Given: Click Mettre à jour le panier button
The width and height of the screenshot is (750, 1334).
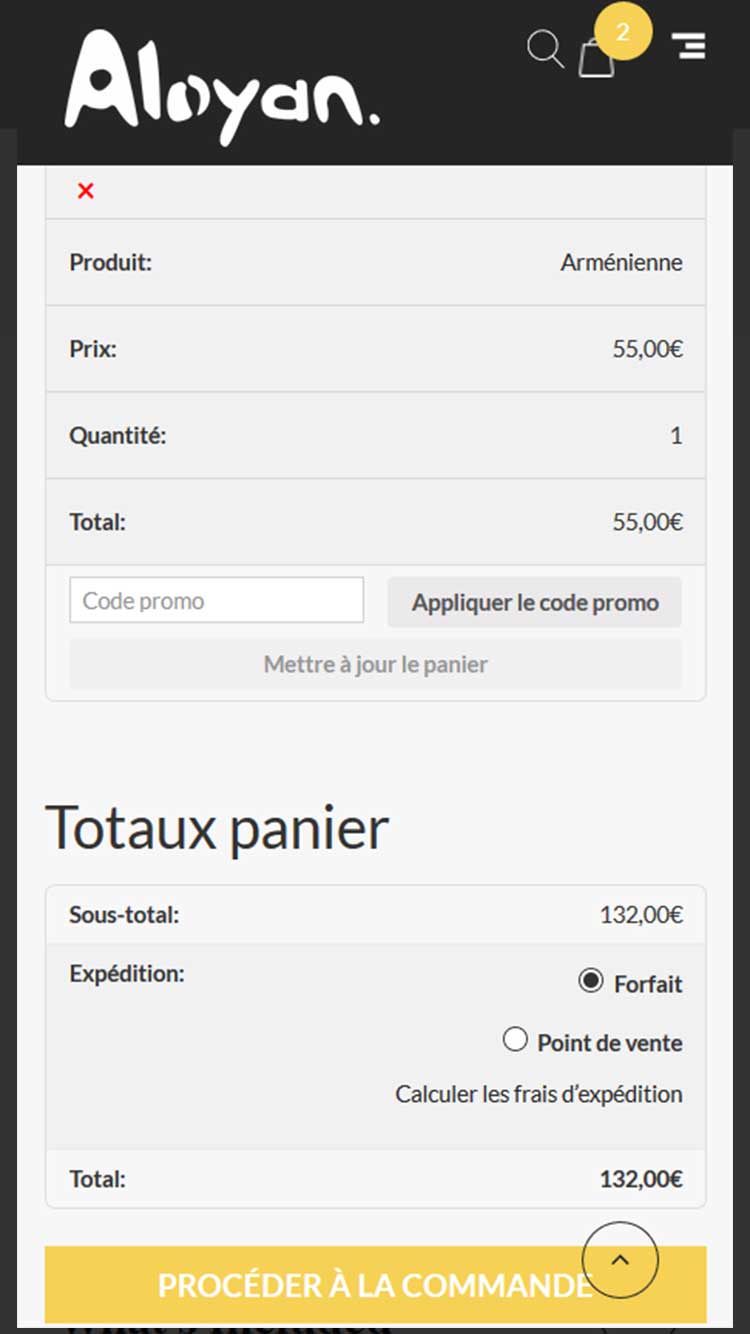Looking at the screenshot, I should 376,664.
